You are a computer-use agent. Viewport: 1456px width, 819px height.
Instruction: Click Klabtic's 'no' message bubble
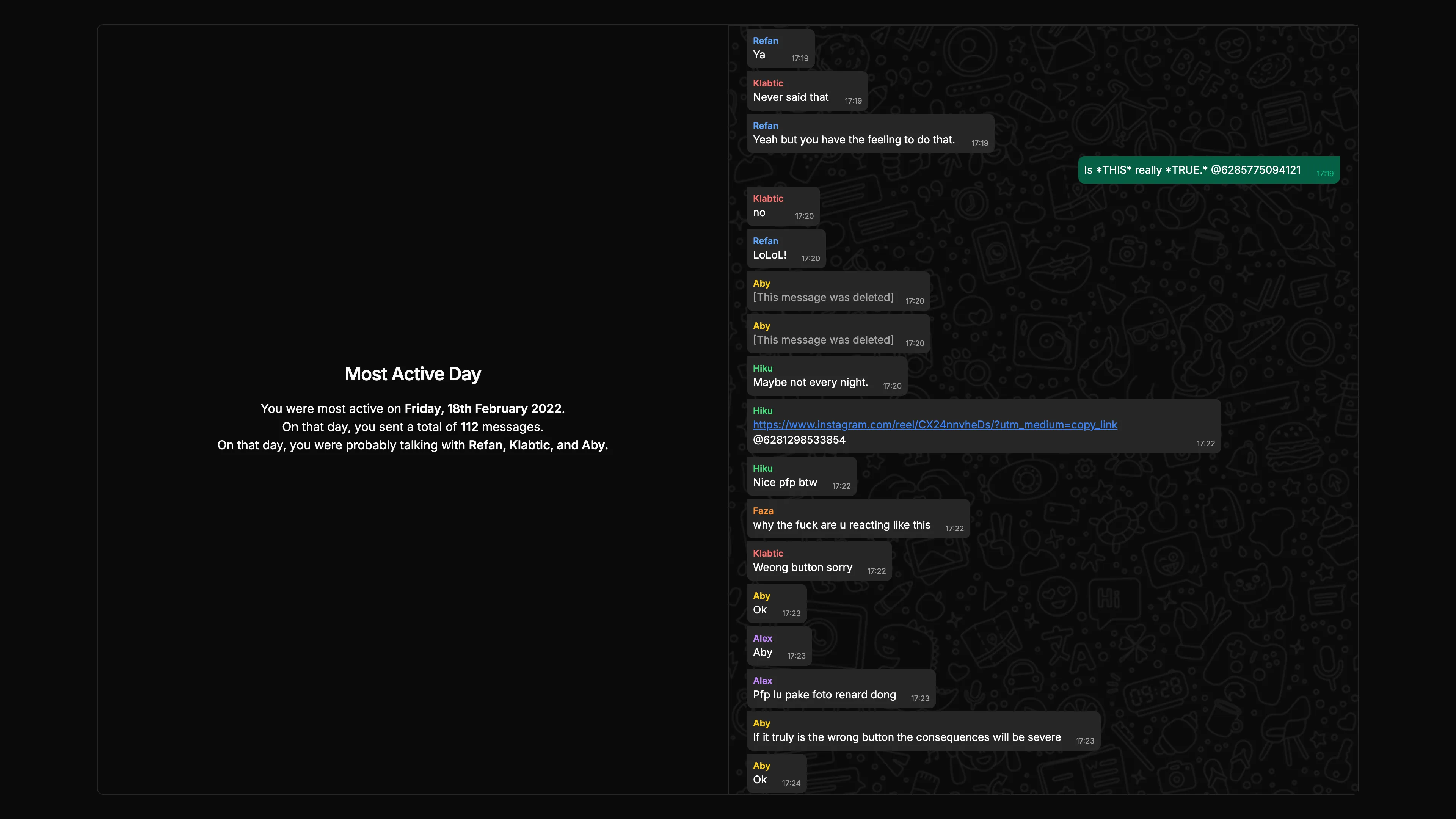(782, 207)
